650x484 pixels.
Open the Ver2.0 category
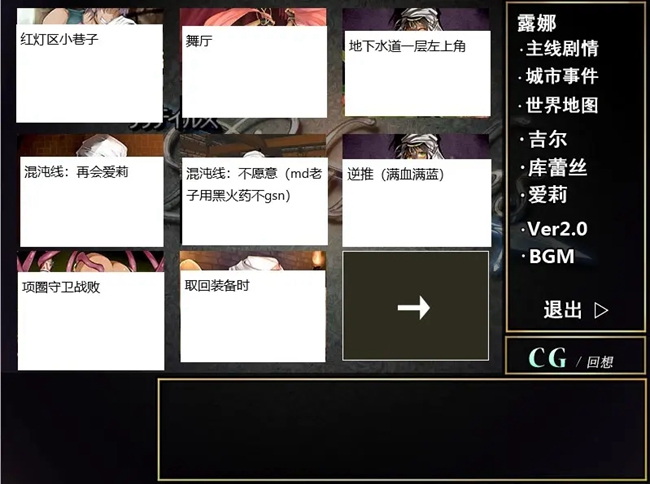pyautogui.click(x=557, y=229)
